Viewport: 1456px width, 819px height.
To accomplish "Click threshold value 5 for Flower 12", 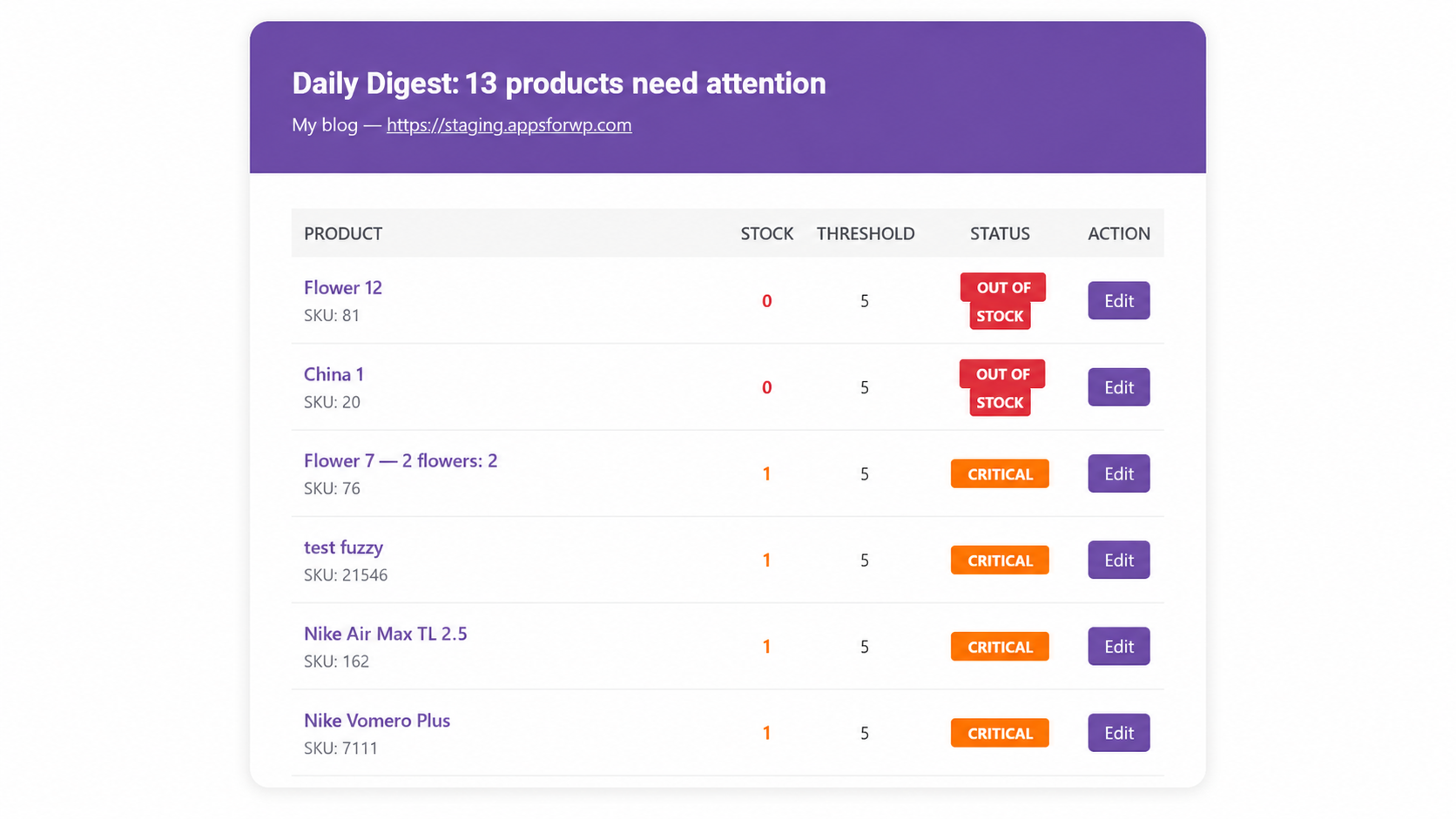I will 865,301.
